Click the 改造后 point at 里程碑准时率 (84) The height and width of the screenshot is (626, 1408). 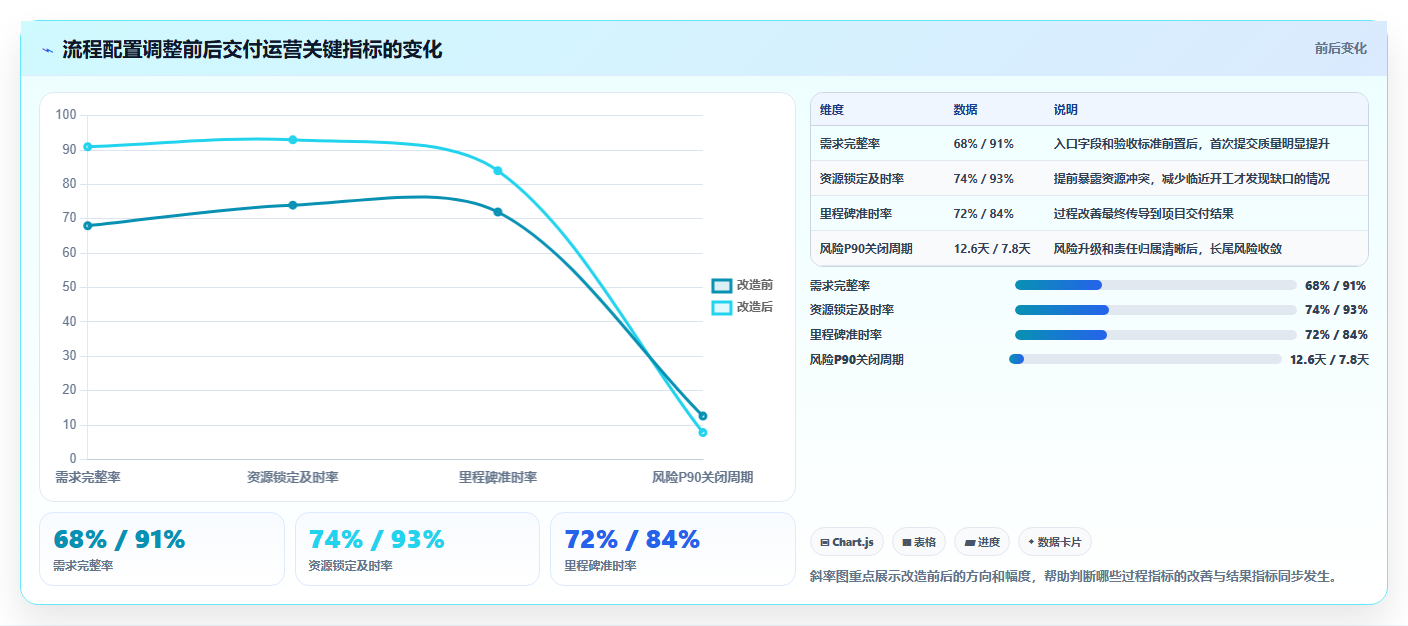pyautogui.click(x=498, y=171)
